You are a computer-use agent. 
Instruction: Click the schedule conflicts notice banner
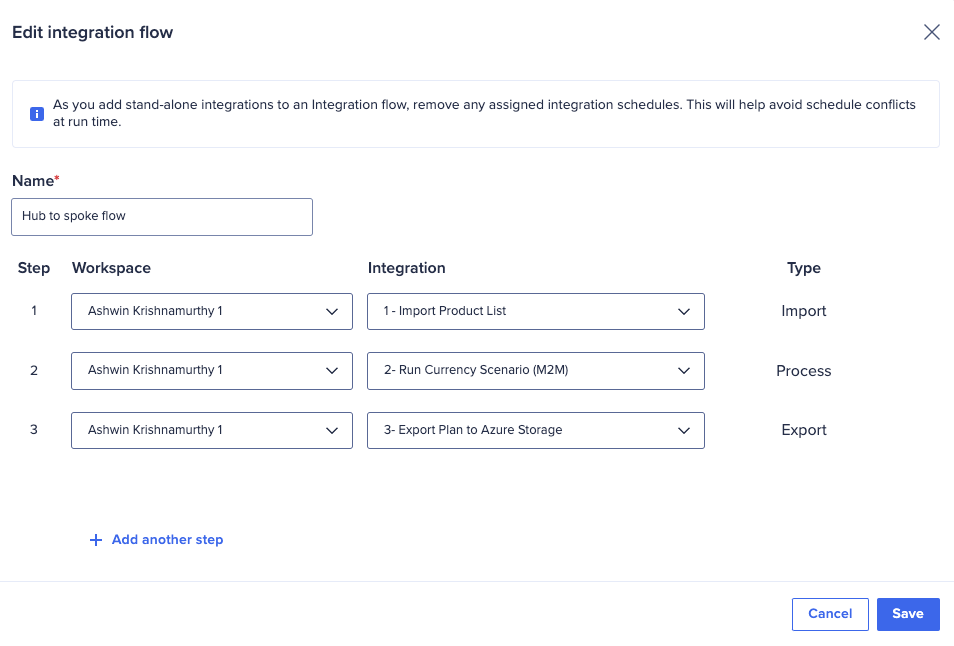[x=477, y=111]
